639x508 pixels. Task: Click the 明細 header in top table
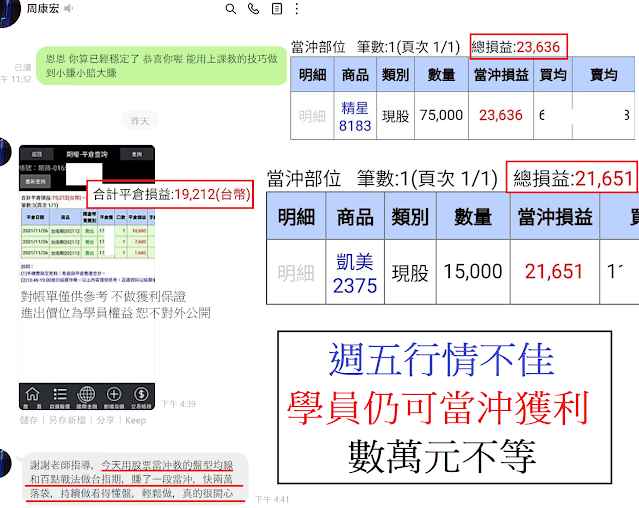pyautogui.click(x=312, y=75)
